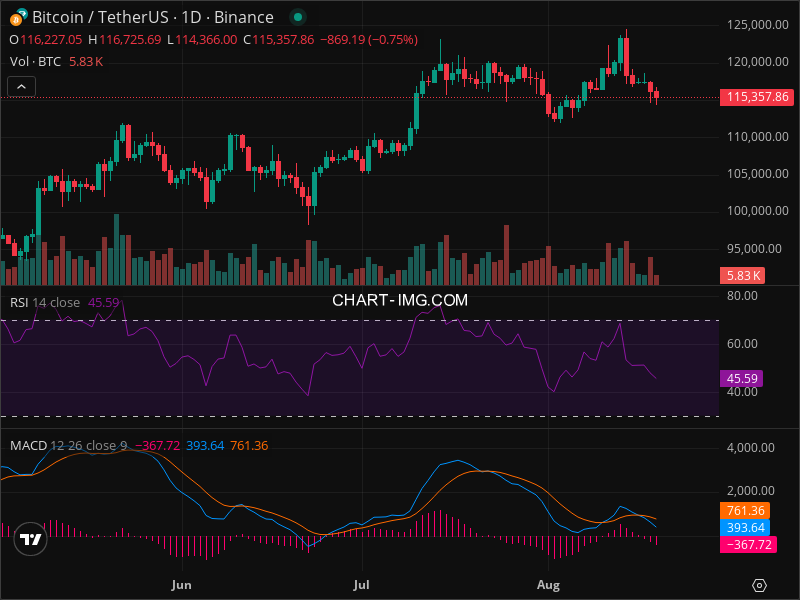Open the TradingView logo badge
This screenshot has width=800, height=600.
(x=31, y=539)
